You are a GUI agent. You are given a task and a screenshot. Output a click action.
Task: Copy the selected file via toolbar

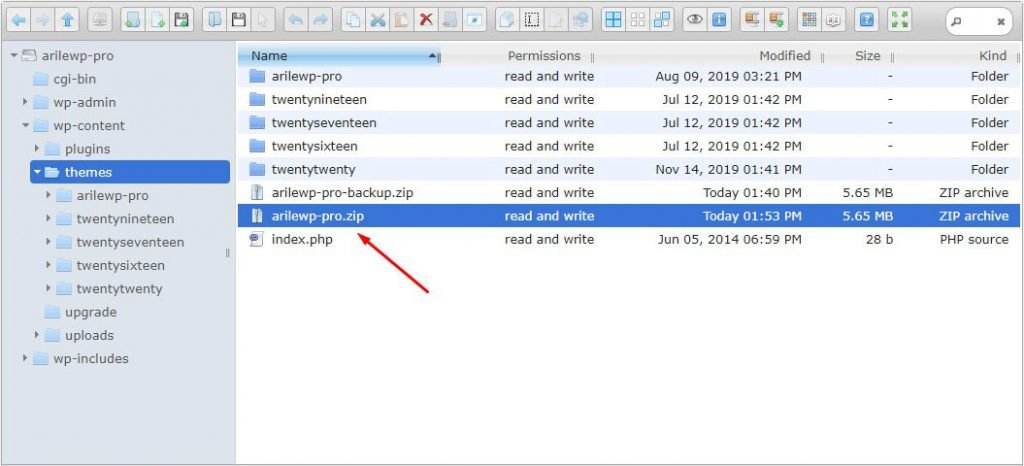point(353,20)
